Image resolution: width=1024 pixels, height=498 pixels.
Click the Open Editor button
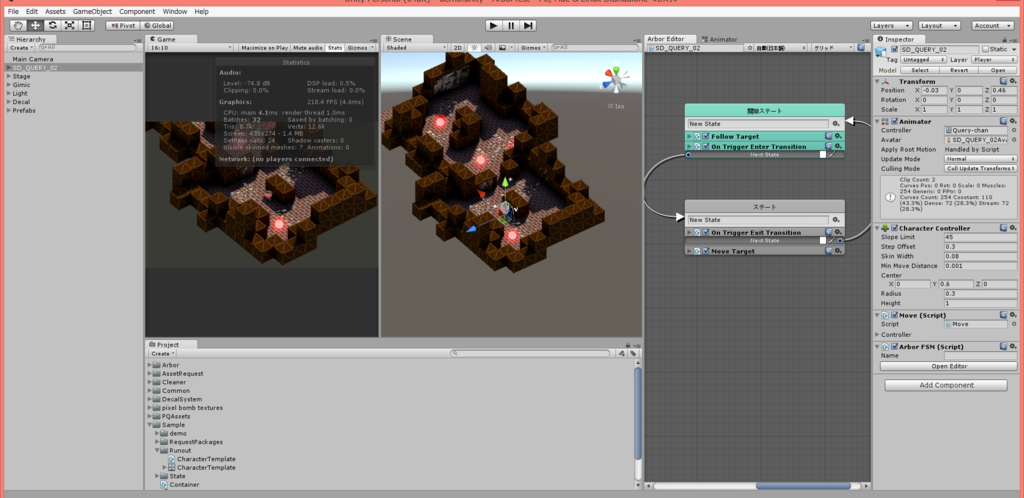pos(948,366)
